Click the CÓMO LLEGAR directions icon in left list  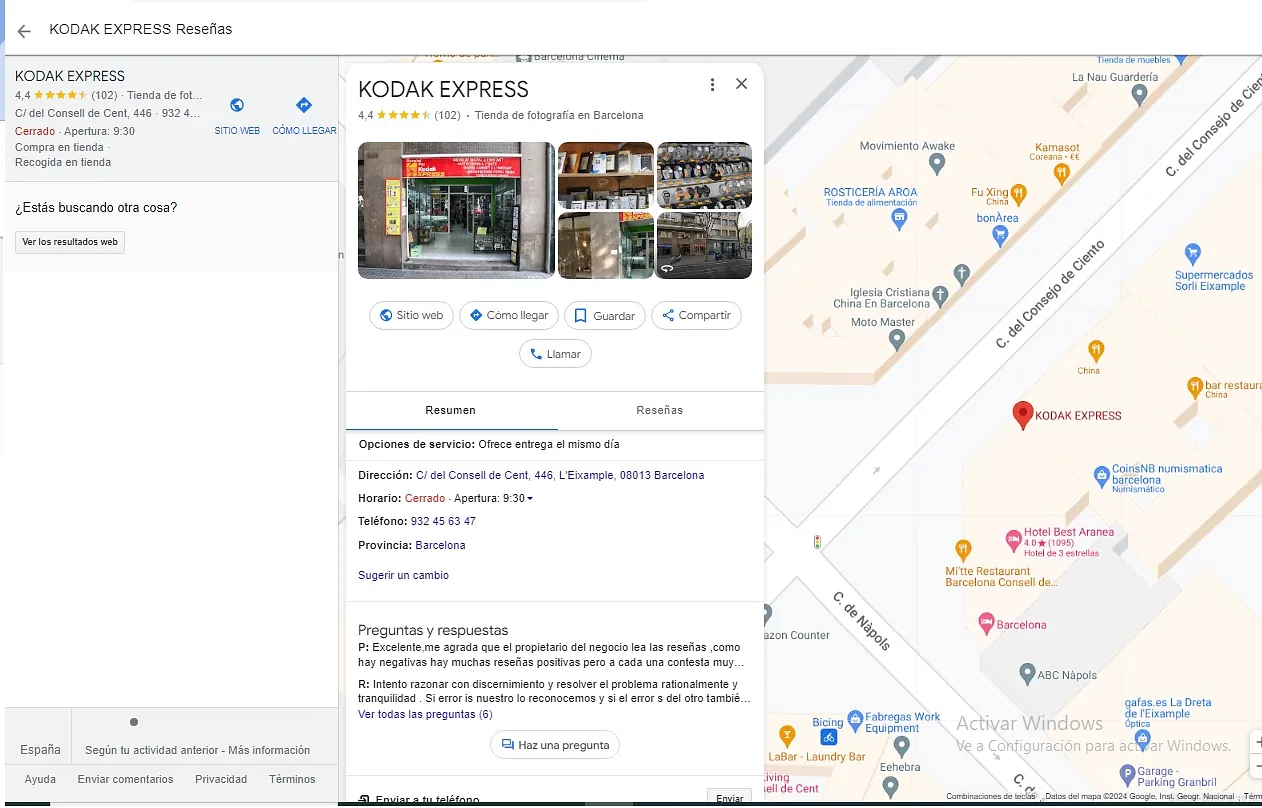pyautogui.click(x=304, y=105)
